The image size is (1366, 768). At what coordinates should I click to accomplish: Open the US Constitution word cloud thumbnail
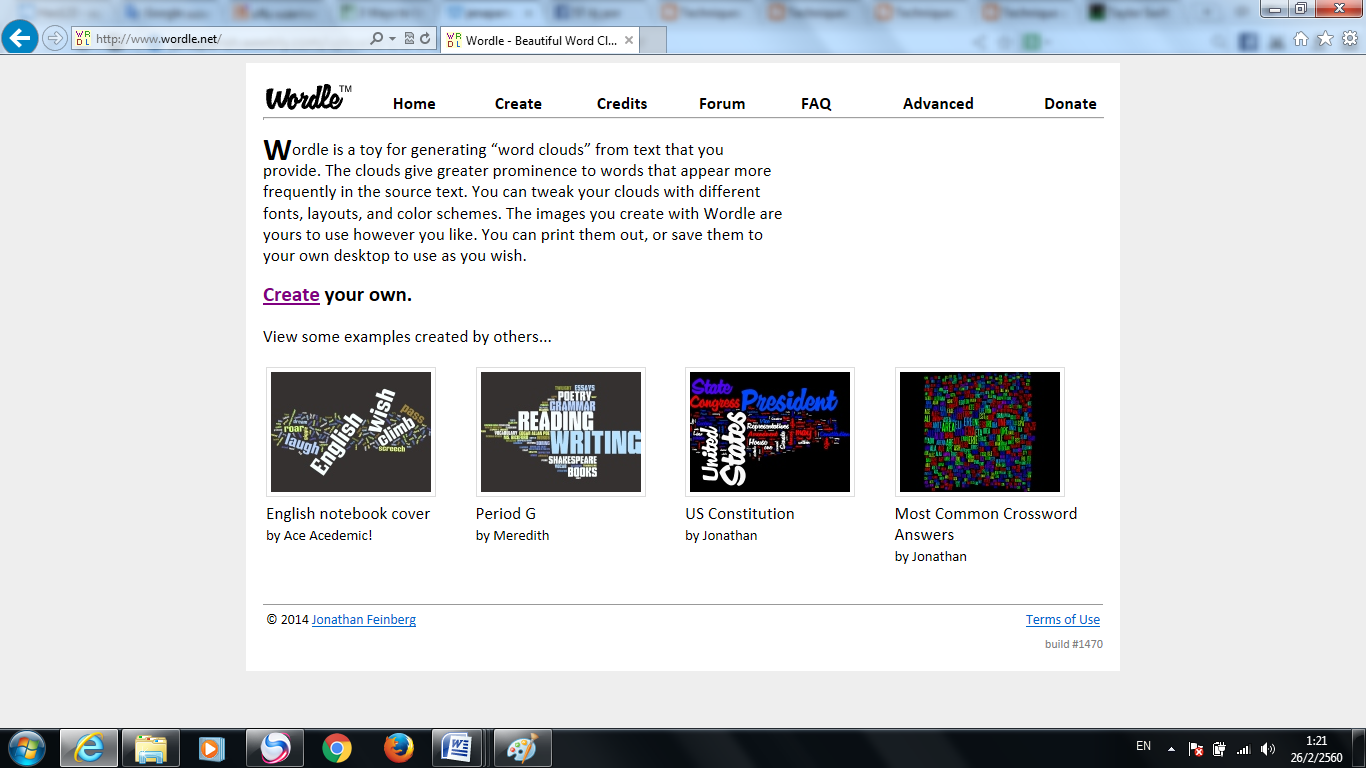point(770,432)
